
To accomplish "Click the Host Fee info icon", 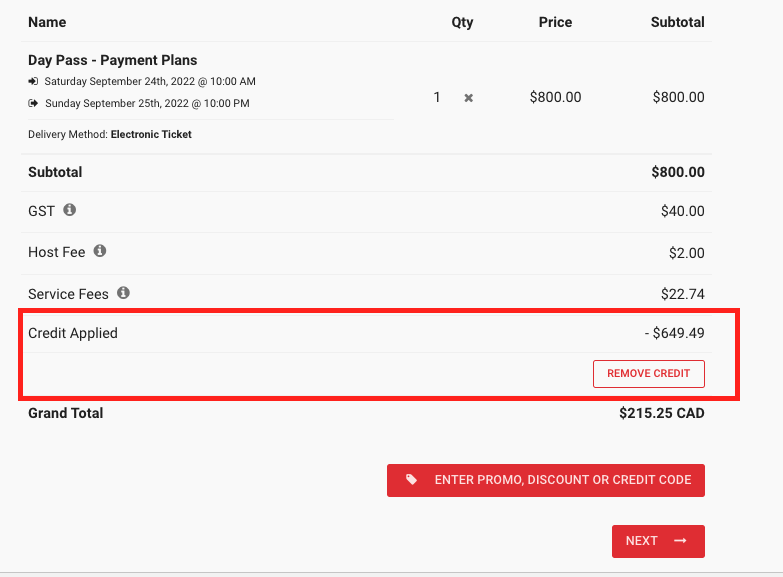I will tap(100, 251).
